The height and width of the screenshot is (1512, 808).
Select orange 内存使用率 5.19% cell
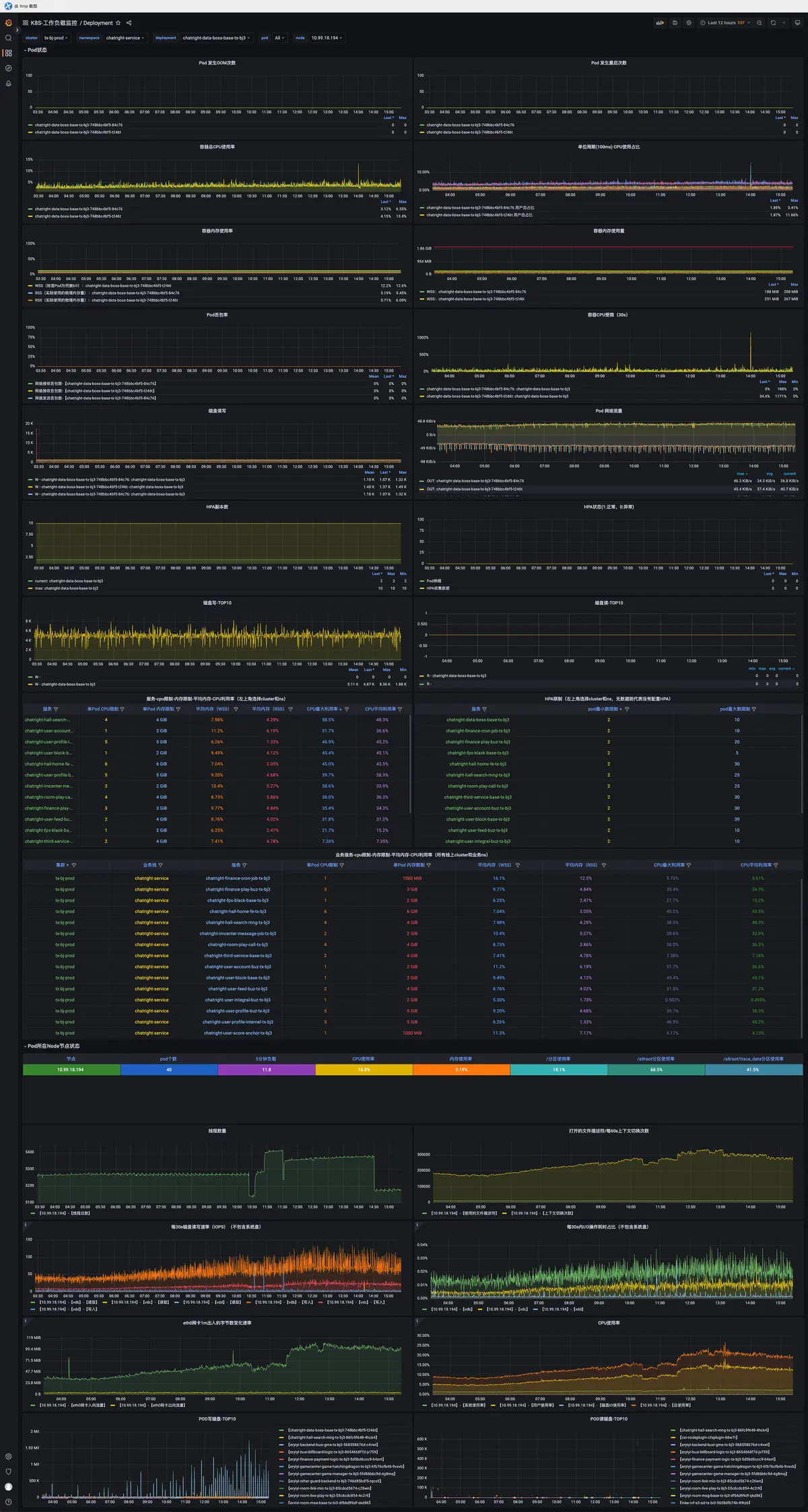tap(461, 1070)
